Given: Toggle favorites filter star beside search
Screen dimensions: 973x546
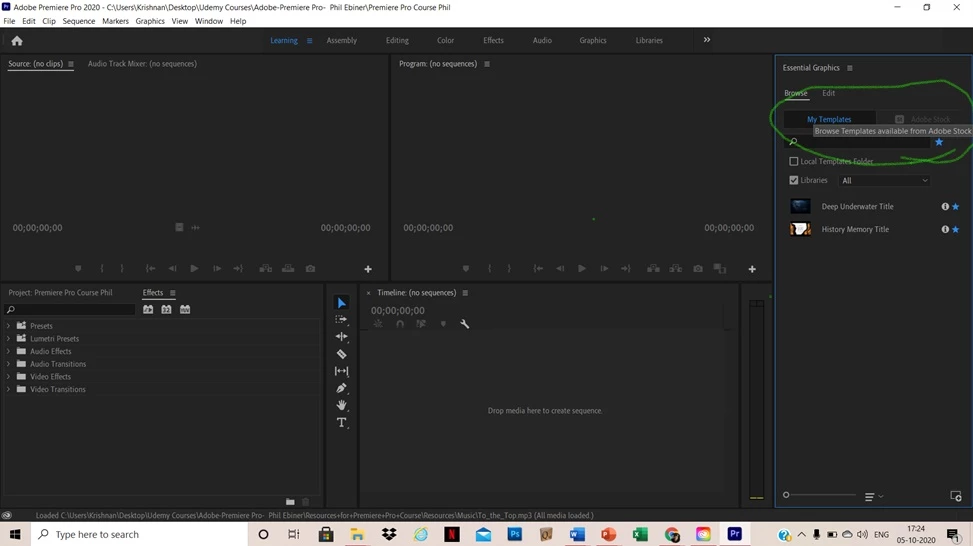Looking at the screenshot, I should coord(939,142).
